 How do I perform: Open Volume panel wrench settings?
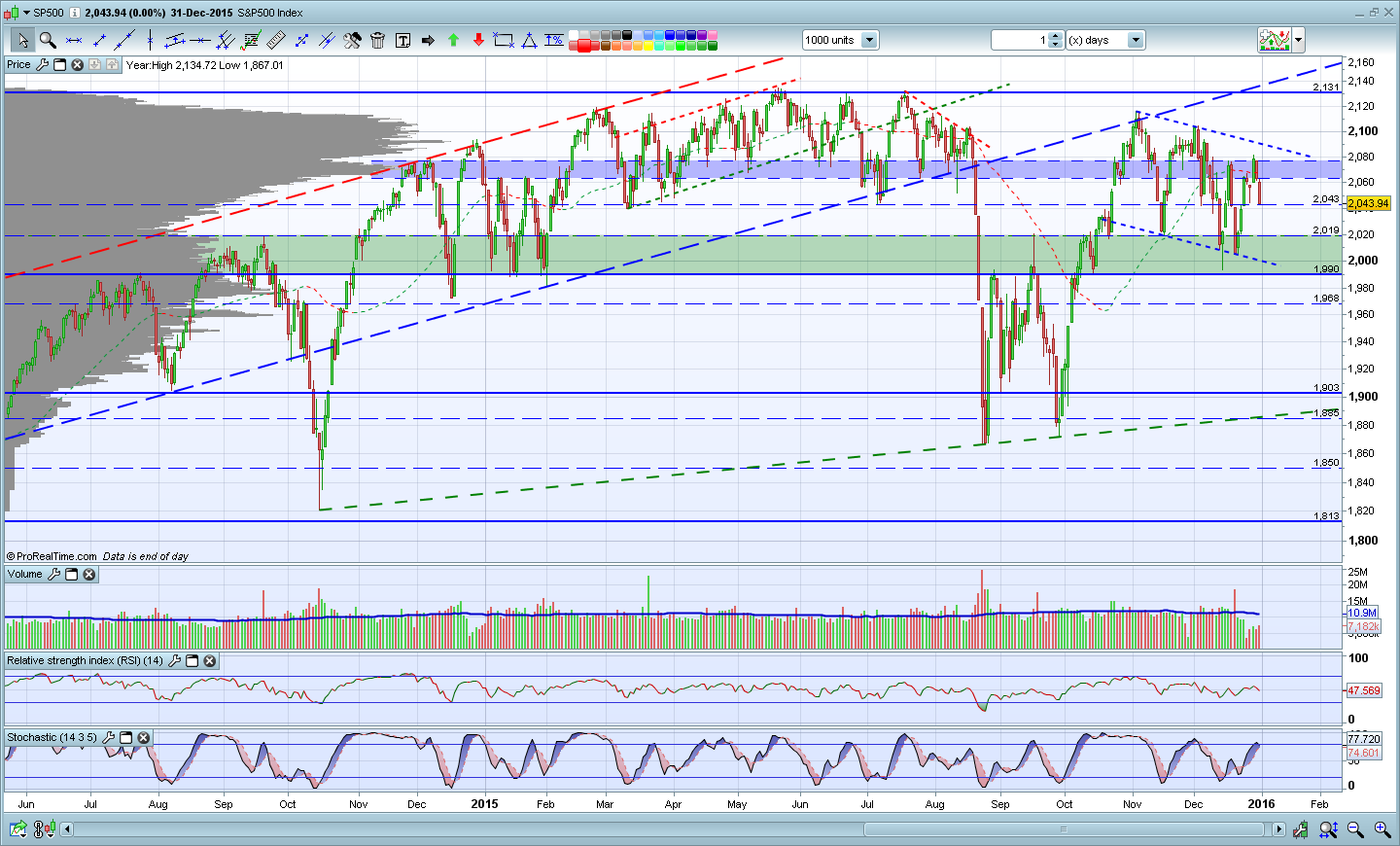(x=53, y=575)
